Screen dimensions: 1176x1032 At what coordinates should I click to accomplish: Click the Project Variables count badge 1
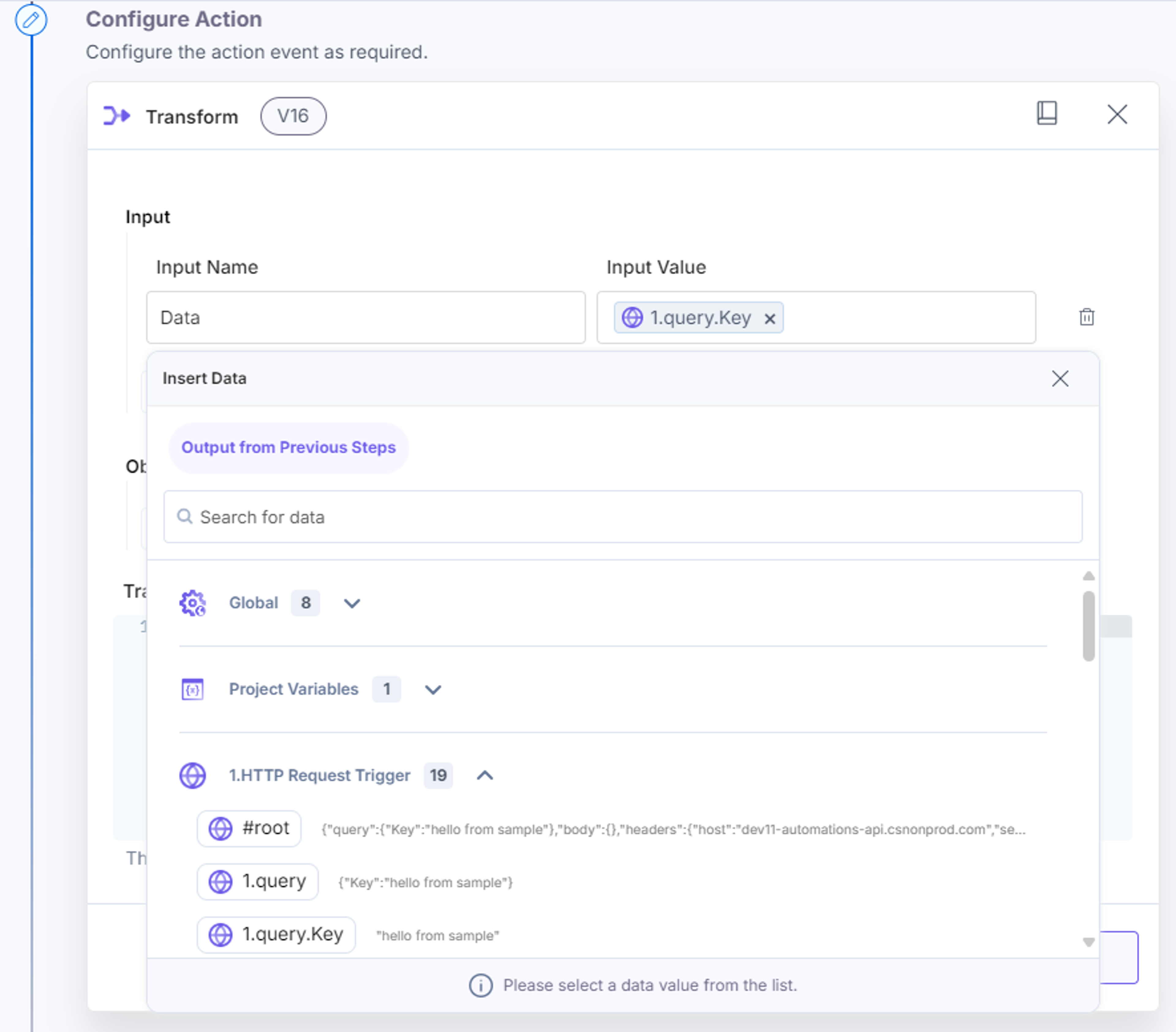pyautogui.click(x=386, y=689)
